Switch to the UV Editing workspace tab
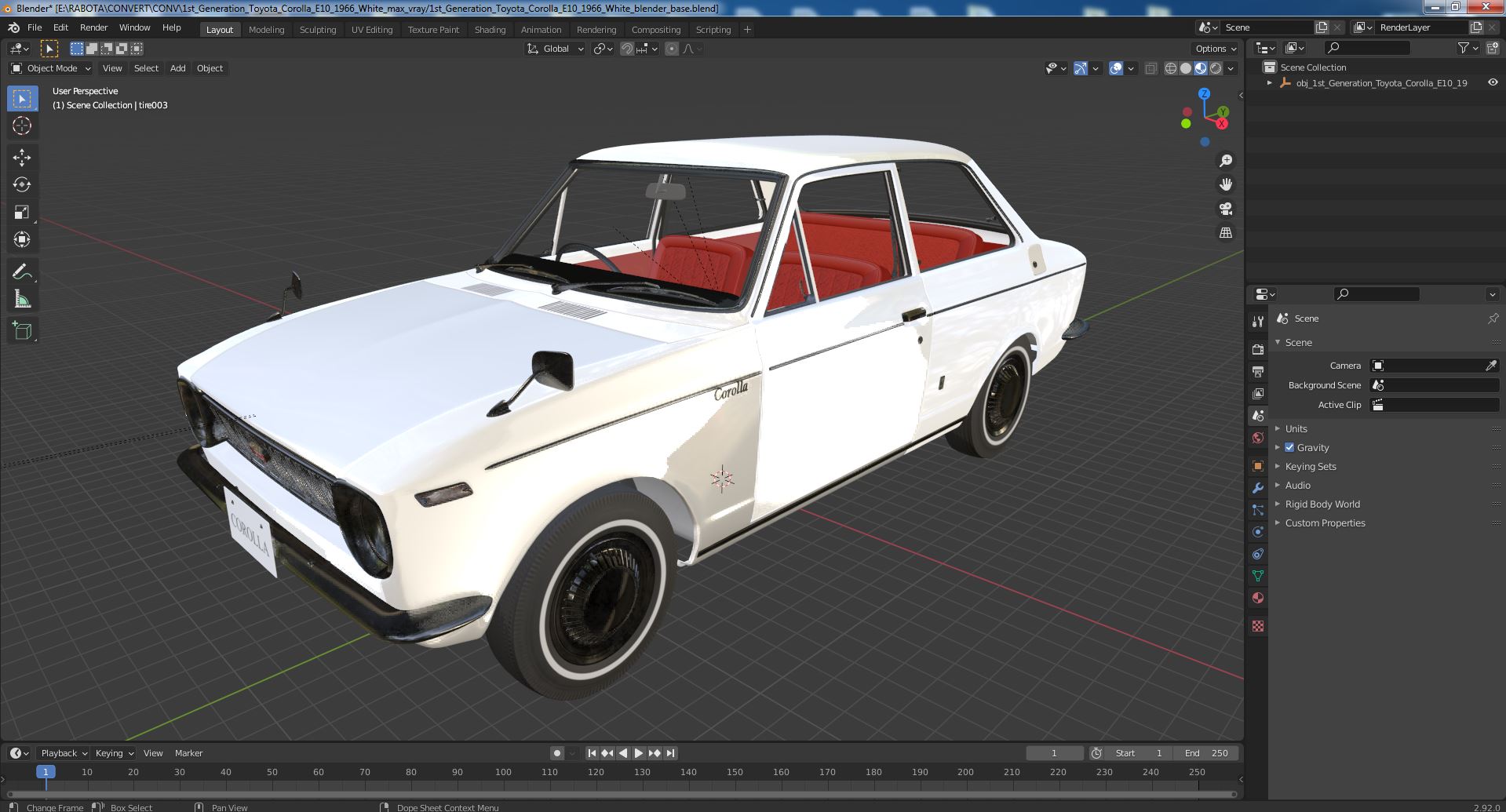Screen dimensions: 1506x812 pyautogui.click(x=372, y=30)
